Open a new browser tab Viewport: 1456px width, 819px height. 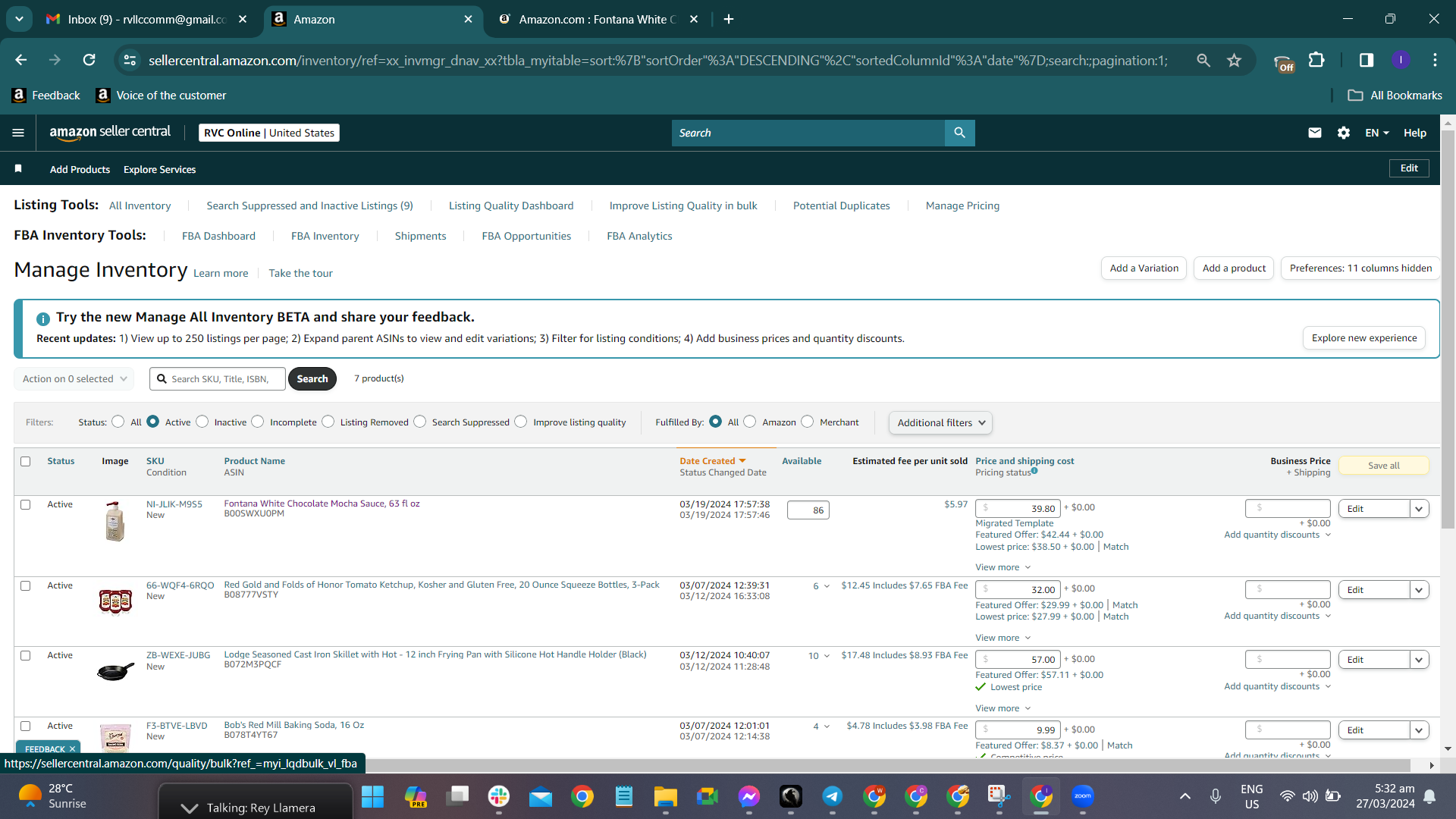tap(729, 19)
